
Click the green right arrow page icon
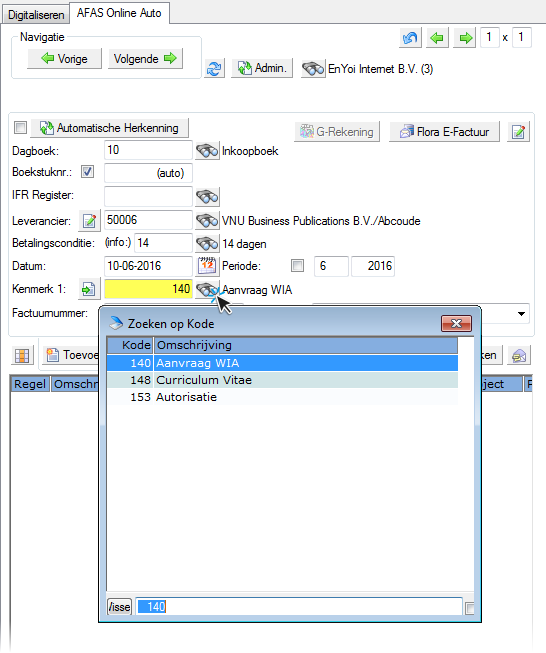click(x=465, y=38)
